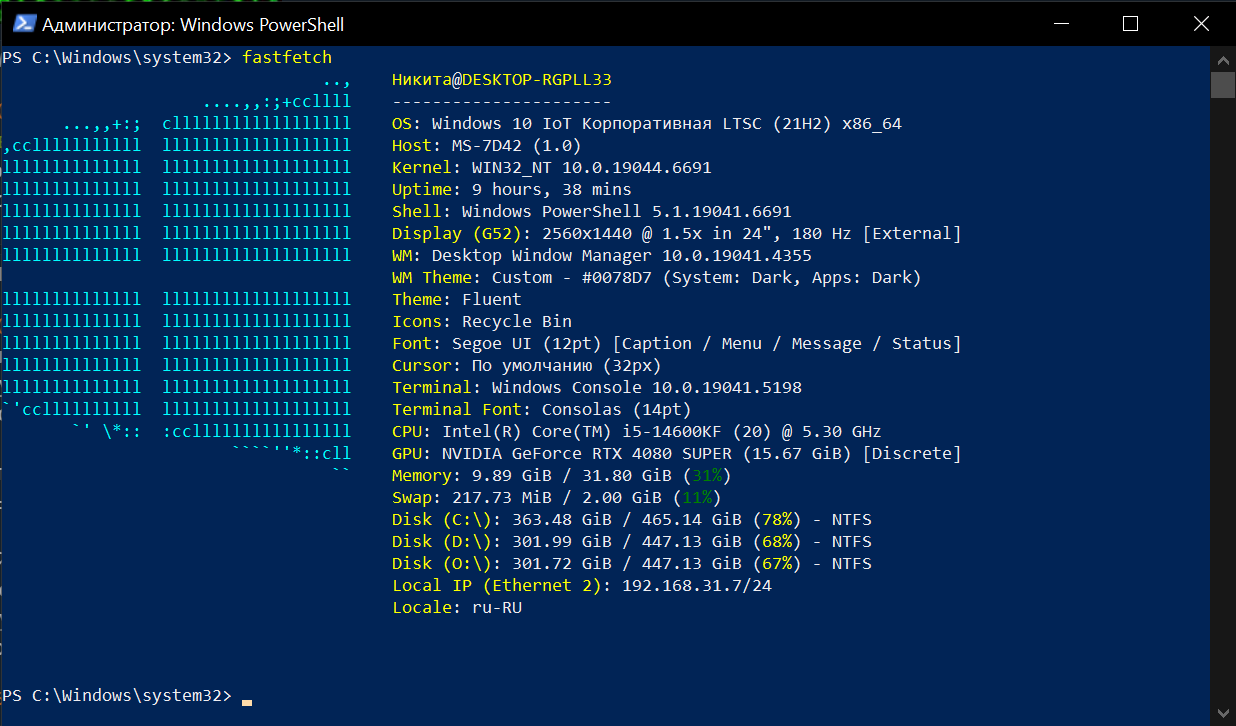Click the Shell value "Windows PowerShell 5.1.19041.6691"

(627, 211)
